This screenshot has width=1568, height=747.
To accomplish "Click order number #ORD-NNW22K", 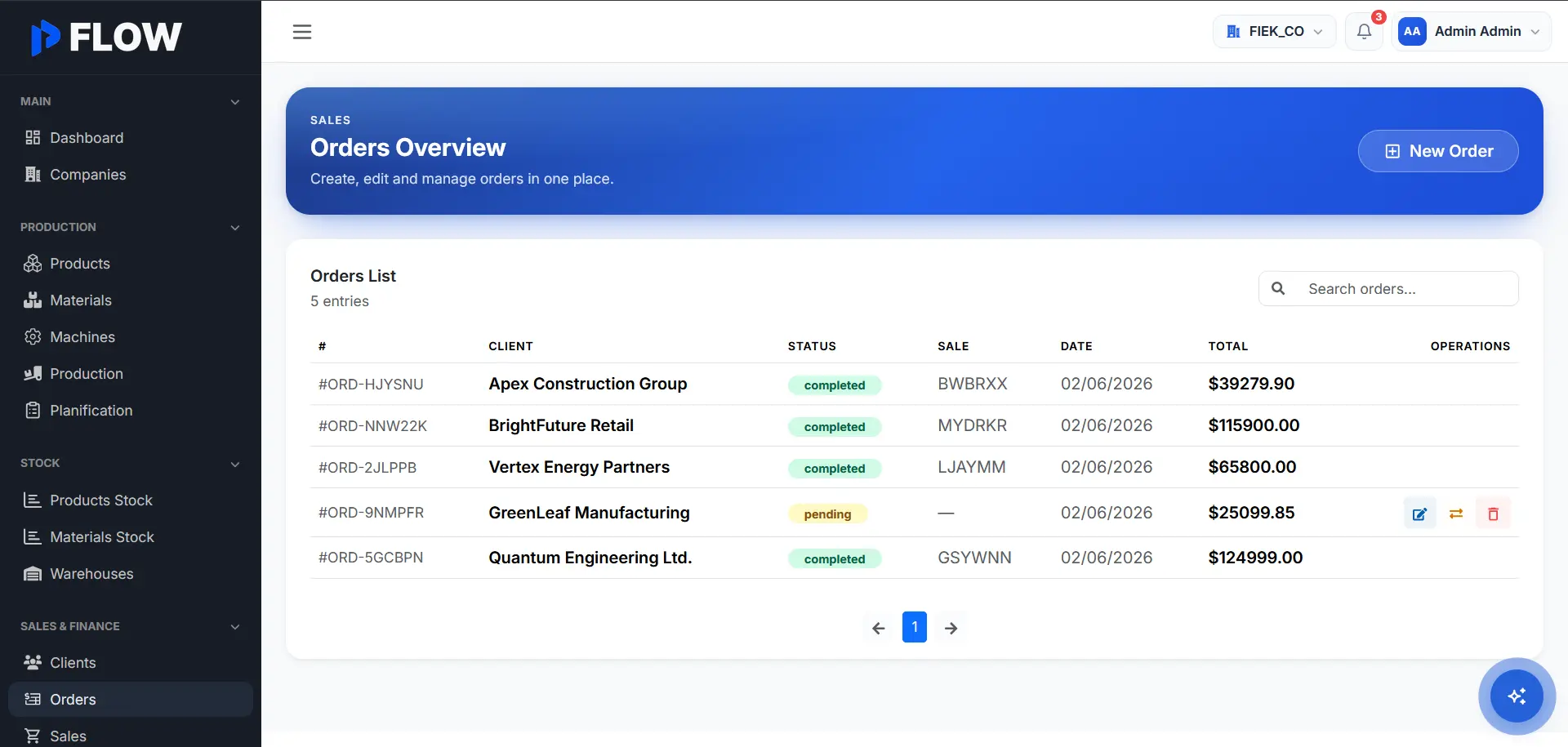I will pos(372,425).
